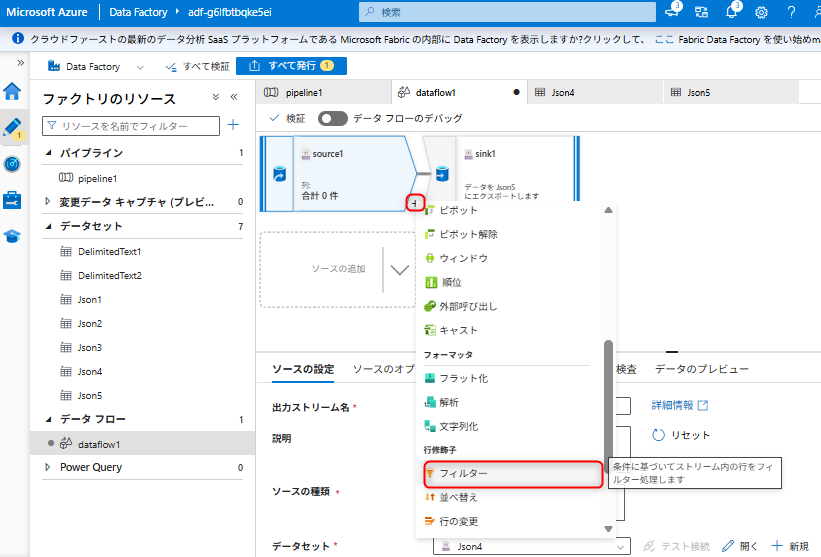Viewport: 821px width, 557px height.
Task: Collapse the データセット tree section
Action: tap(49, 226)
